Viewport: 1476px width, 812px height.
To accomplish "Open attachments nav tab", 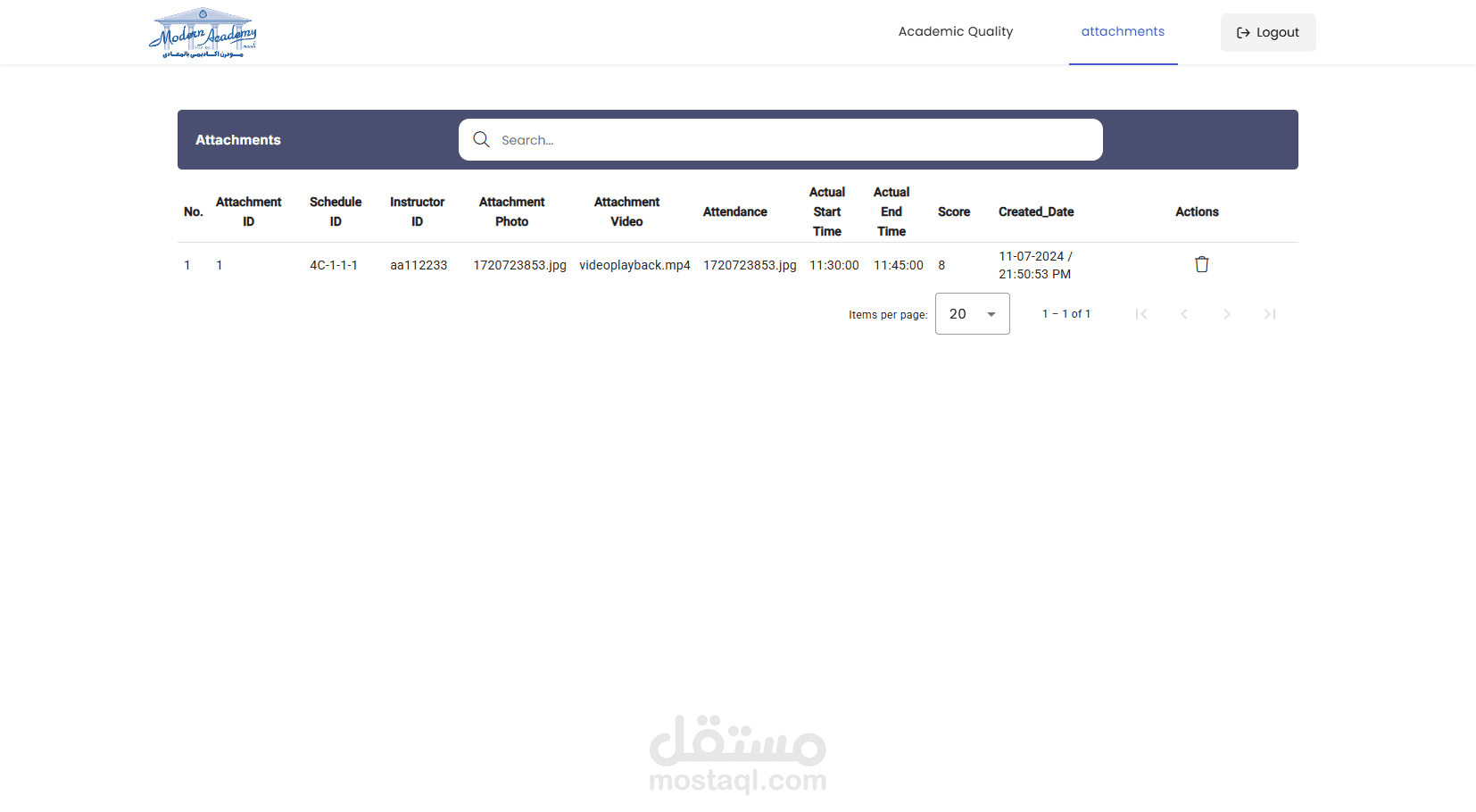I will (x=1123, y=31).
